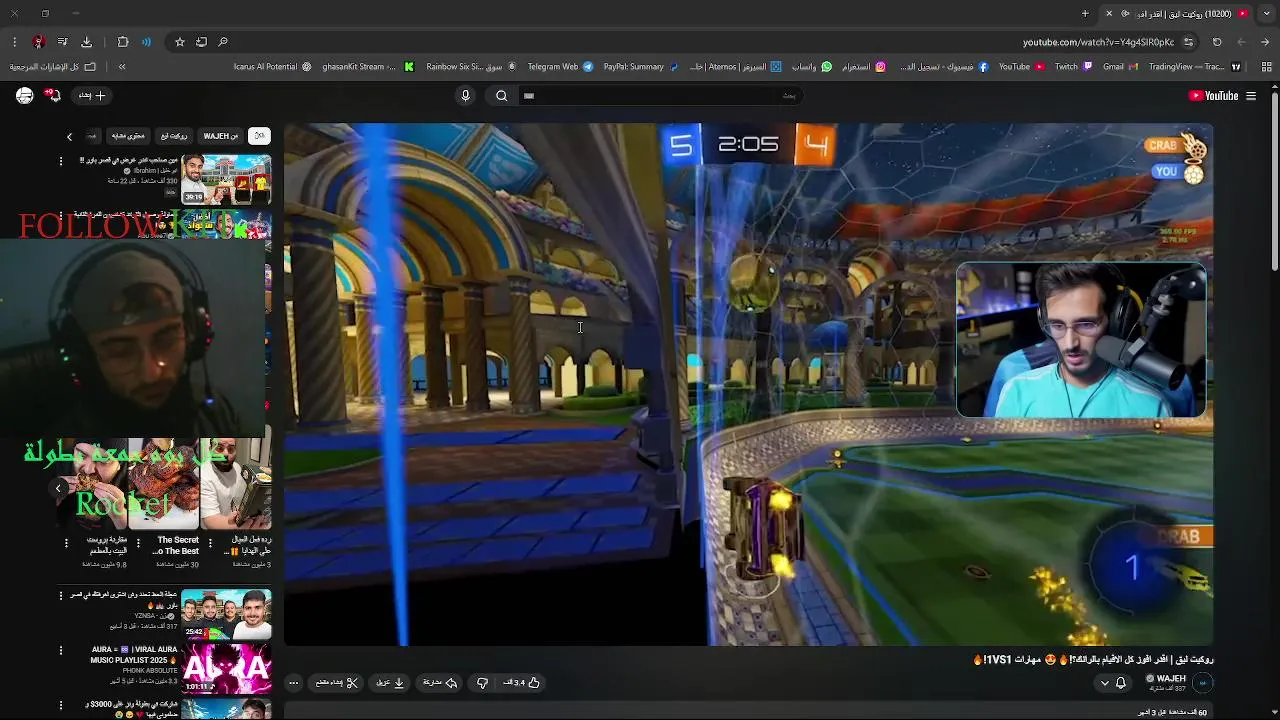Open the notification bell dropdown for WAJEH

(x=1113, y=683)
